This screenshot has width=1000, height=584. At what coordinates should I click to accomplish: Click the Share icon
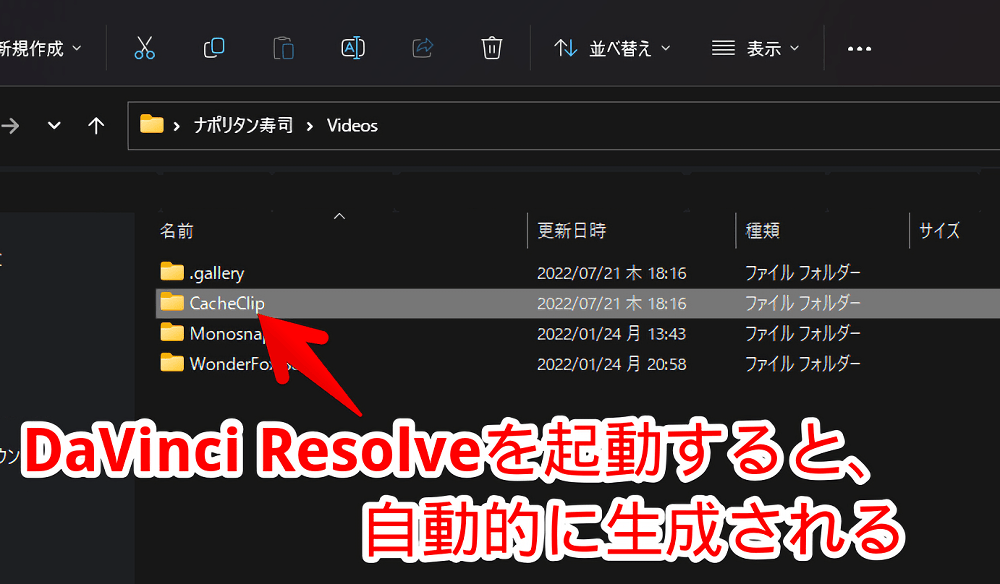tap(422, 48)
